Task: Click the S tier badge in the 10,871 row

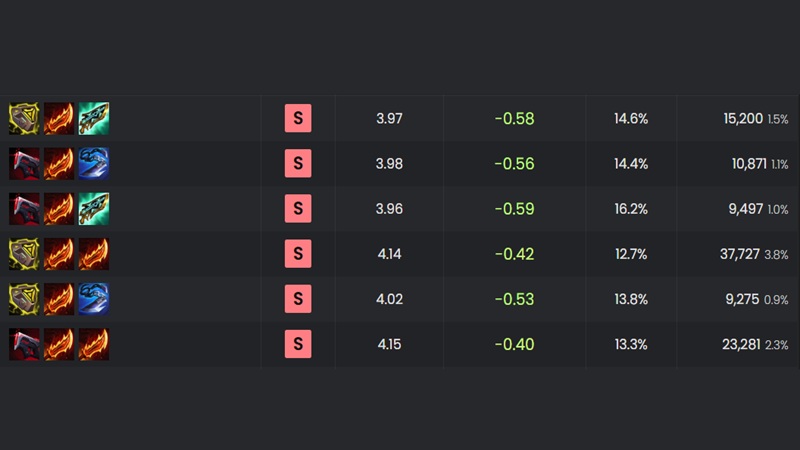Action: click(x=297, y=164)
